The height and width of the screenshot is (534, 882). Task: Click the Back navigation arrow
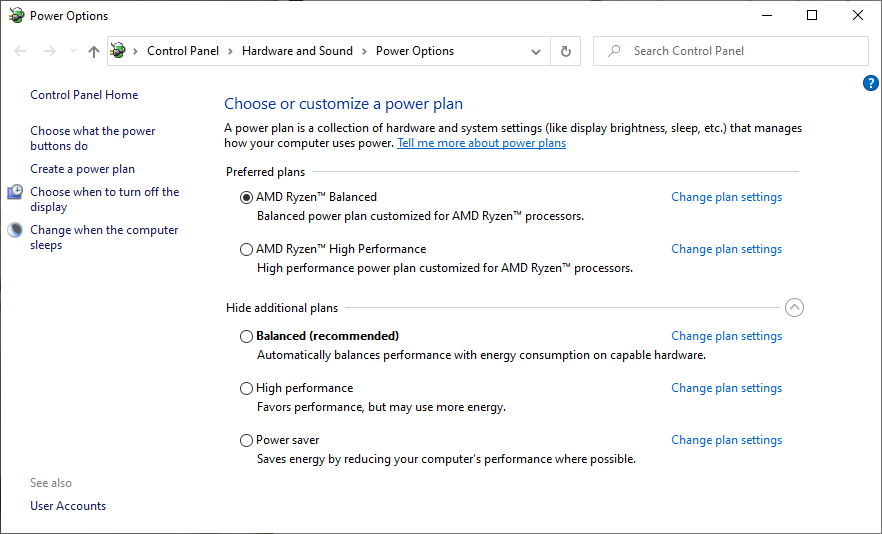tap(20, 51)
